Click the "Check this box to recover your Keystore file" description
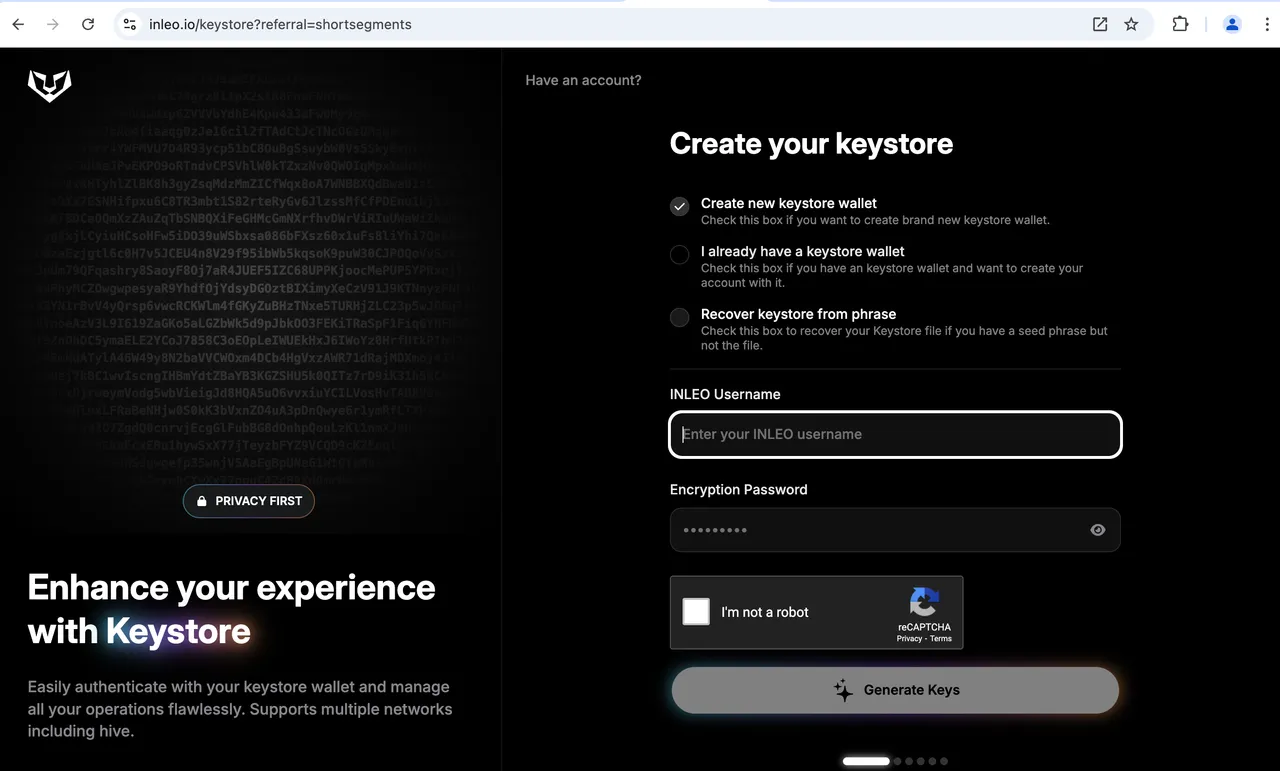The height and width of the screenshot is (771, 1280). [904, 338]
